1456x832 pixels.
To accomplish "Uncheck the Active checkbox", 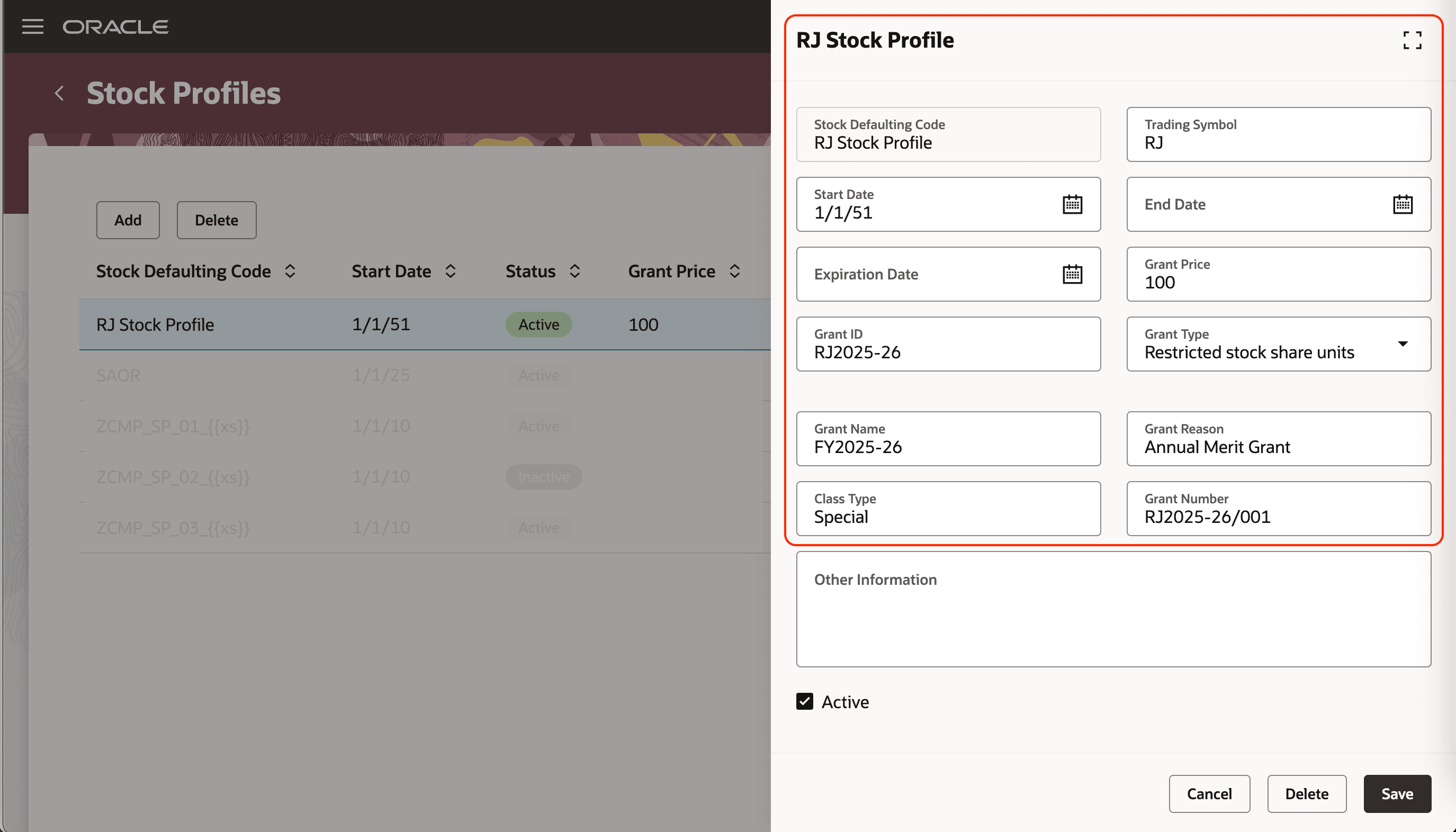I will click(804, 701).
